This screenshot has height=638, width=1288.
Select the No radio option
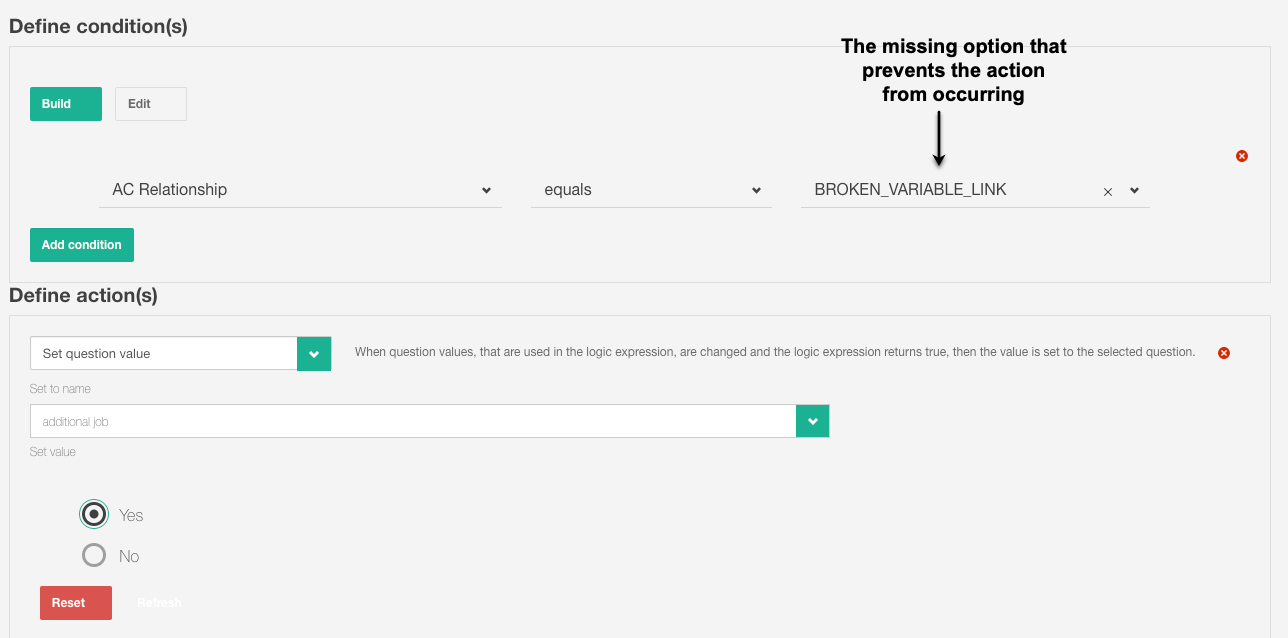94,555
